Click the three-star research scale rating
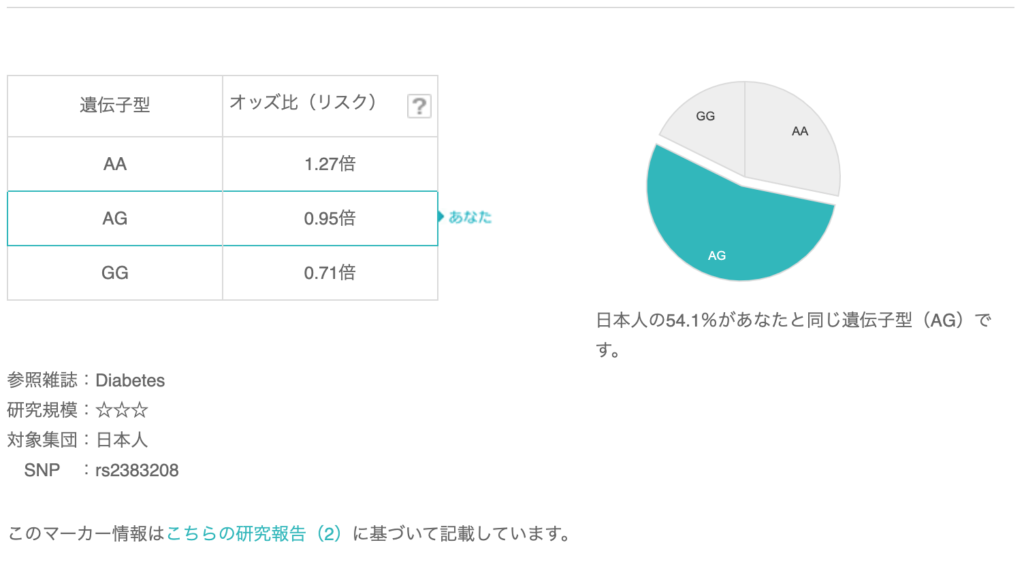The width and height of the screenshot is (1024, 581). [122, 409]
